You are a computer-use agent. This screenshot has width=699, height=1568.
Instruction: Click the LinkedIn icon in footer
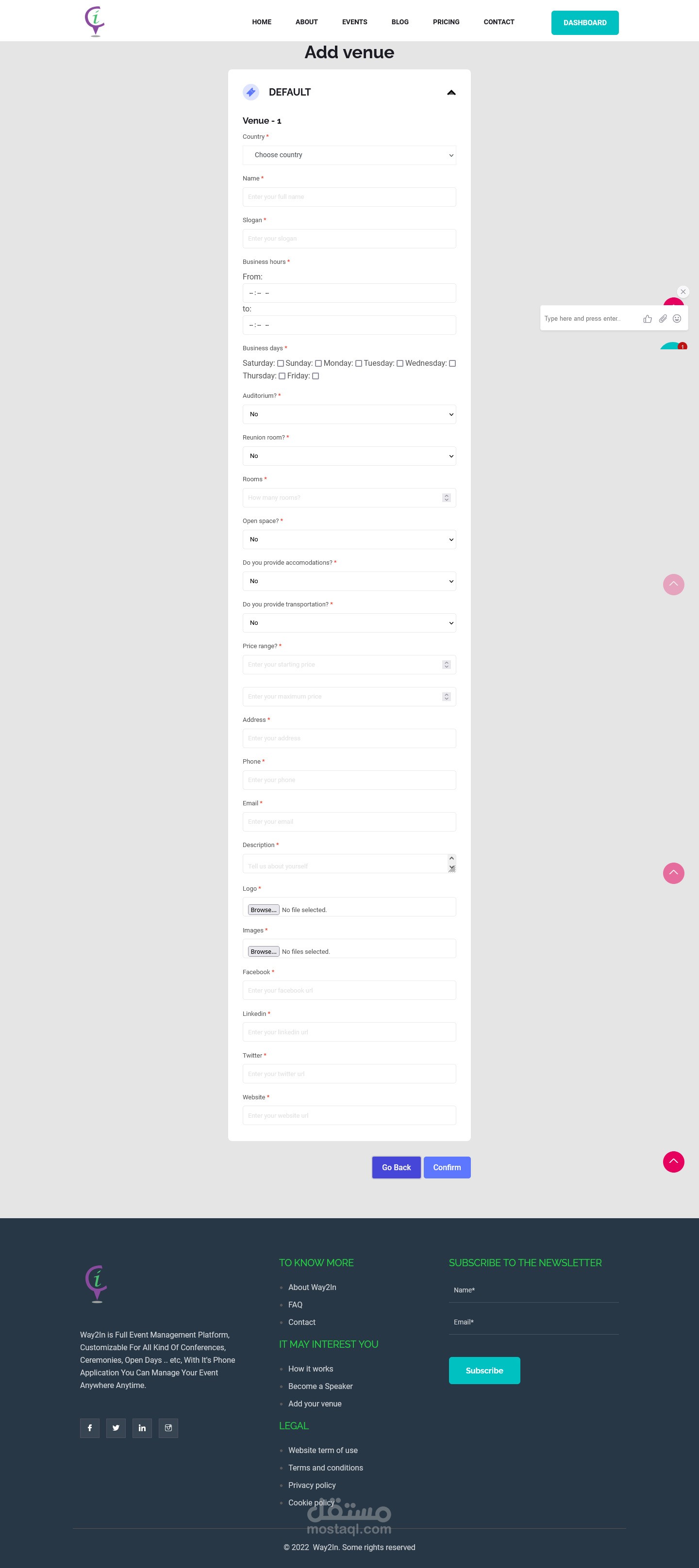click(142, 1428)
